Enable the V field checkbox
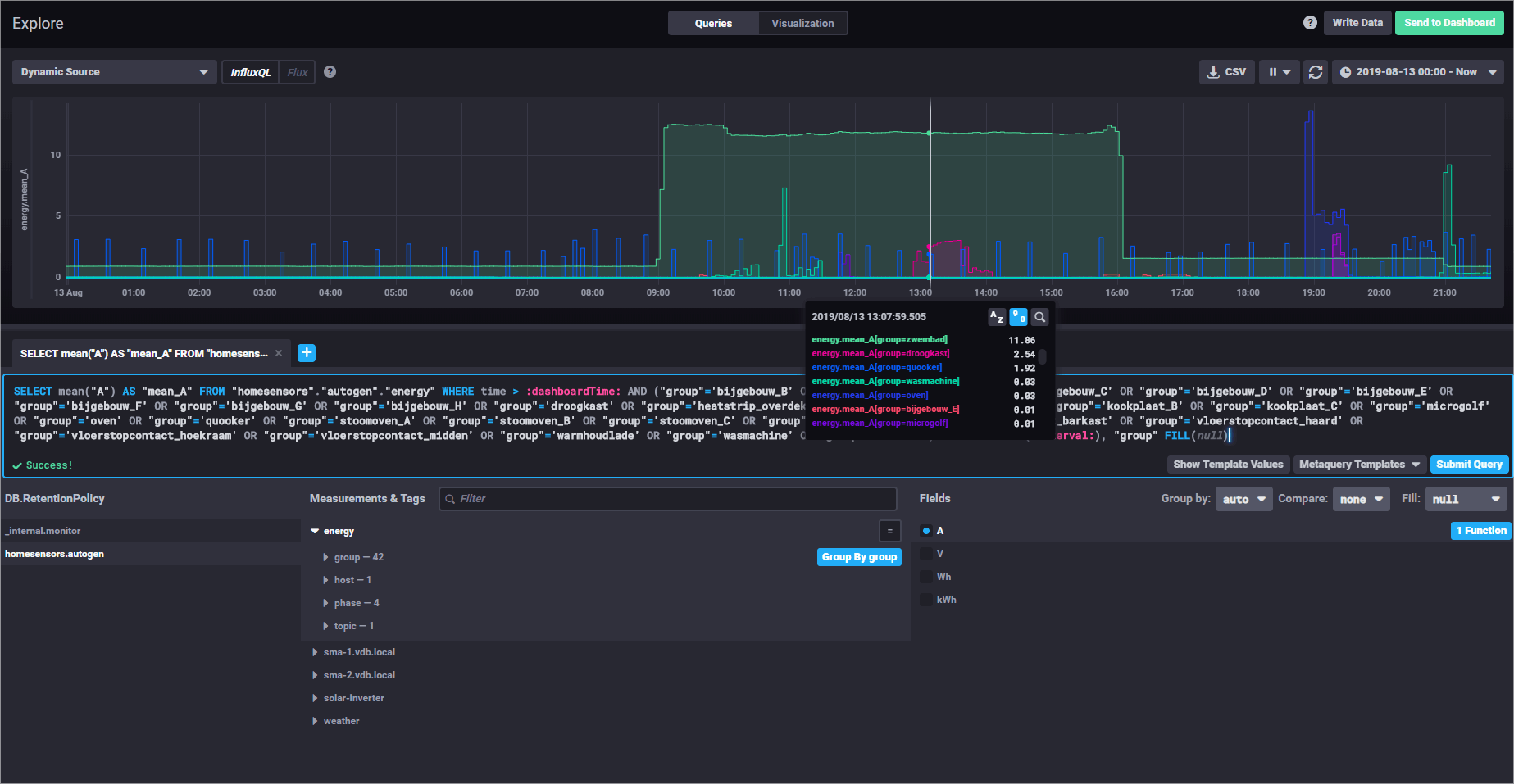1514x784 pixels. (x=926, y=554)
